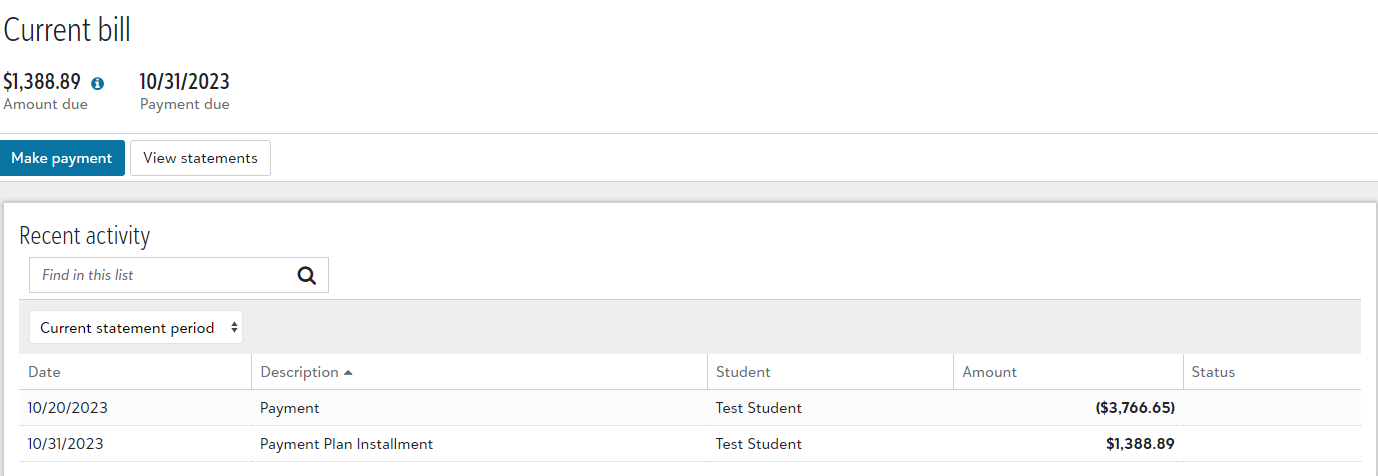1378x476 pixels.
Task: Click the sort arrow next to Description
Action: (x=348, y=372)
